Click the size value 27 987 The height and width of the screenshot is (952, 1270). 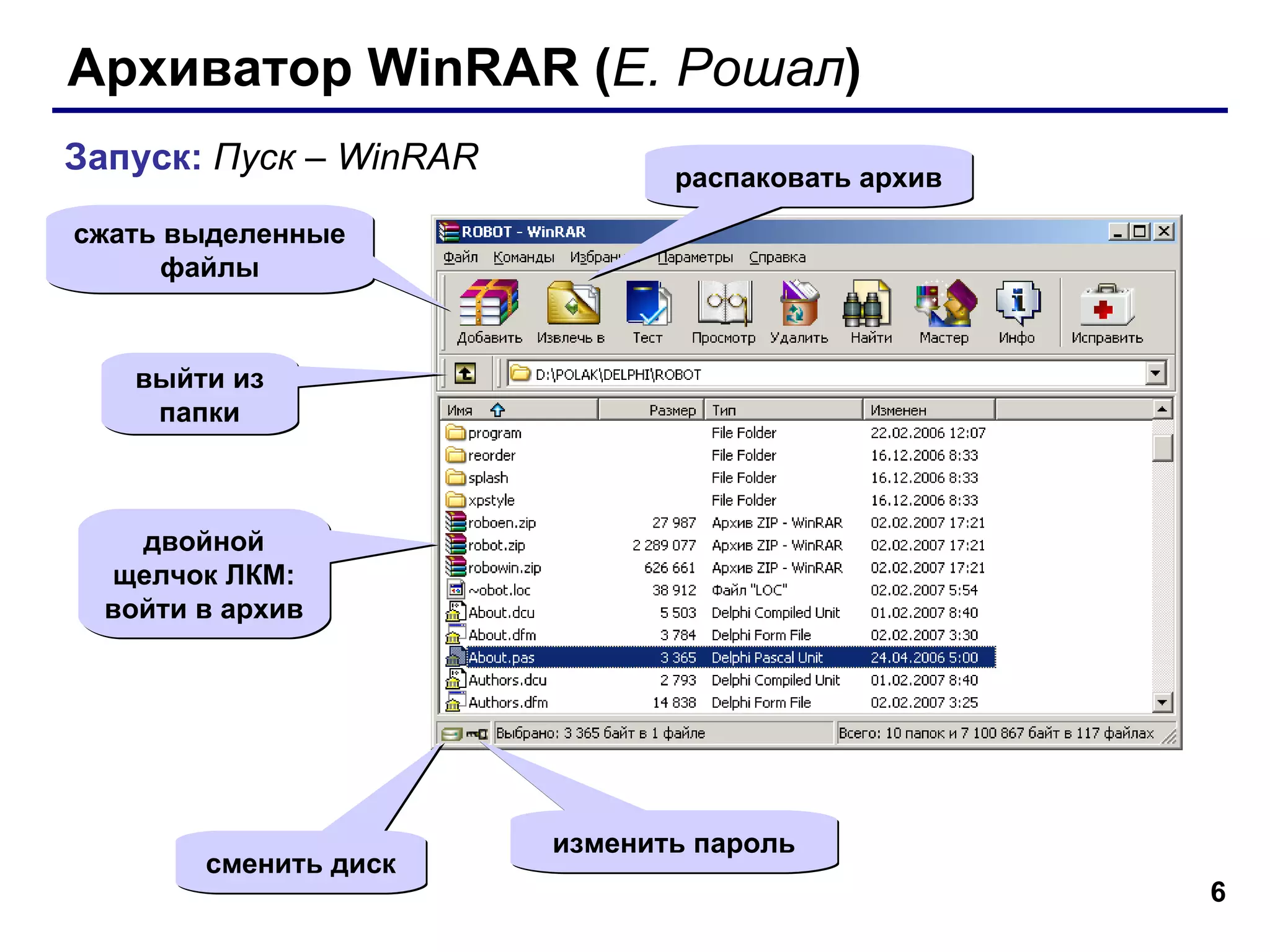point(674,522)
